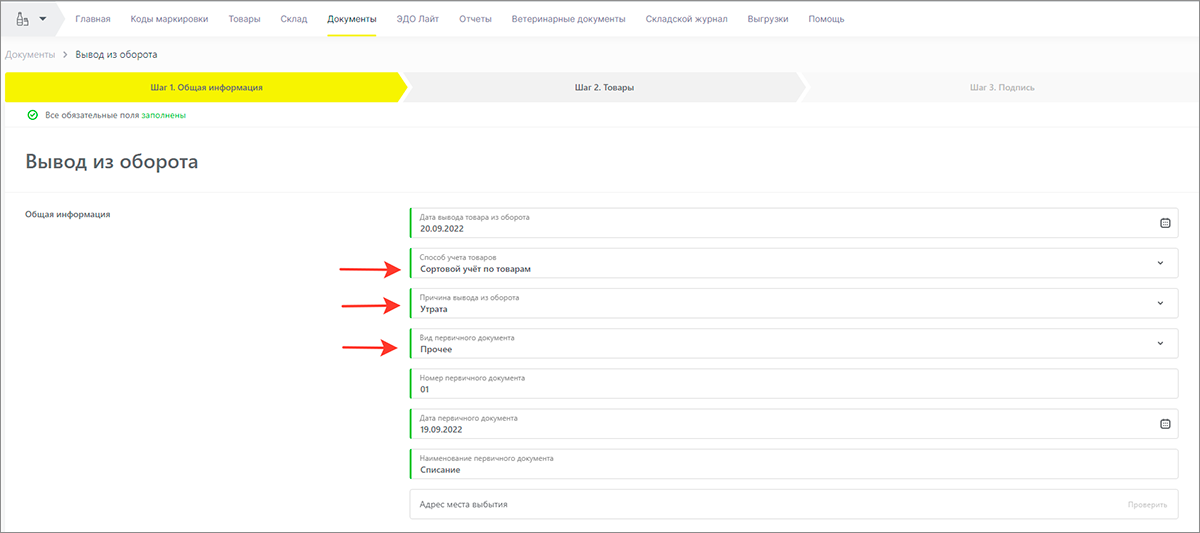The width and height of the screenshot is (1200, 533).
Task: Click Вывод из оборота breadcrumb text
Action: (x=116, y=54)
